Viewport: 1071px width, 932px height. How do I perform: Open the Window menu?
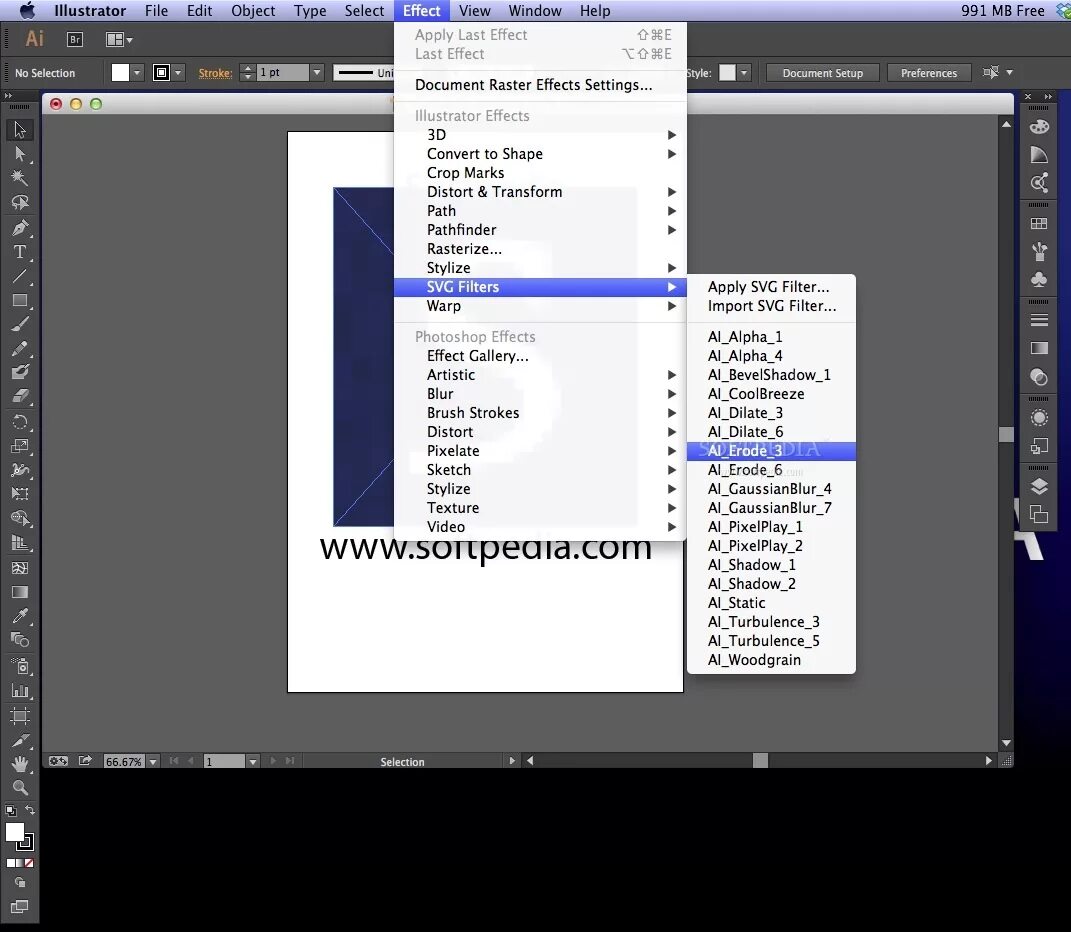[535, 11]
